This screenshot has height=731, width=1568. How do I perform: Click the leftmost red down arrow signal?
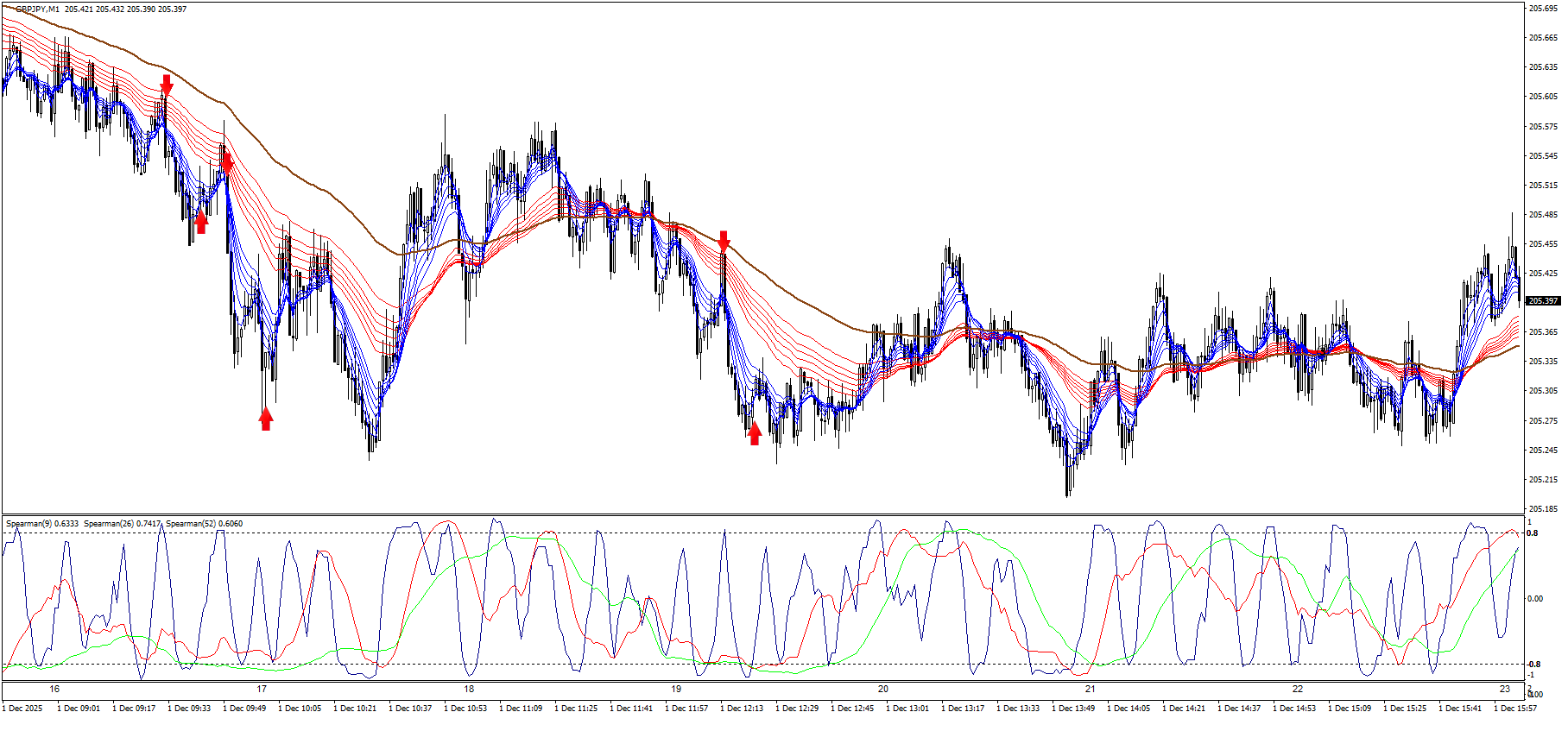[167, 85]
